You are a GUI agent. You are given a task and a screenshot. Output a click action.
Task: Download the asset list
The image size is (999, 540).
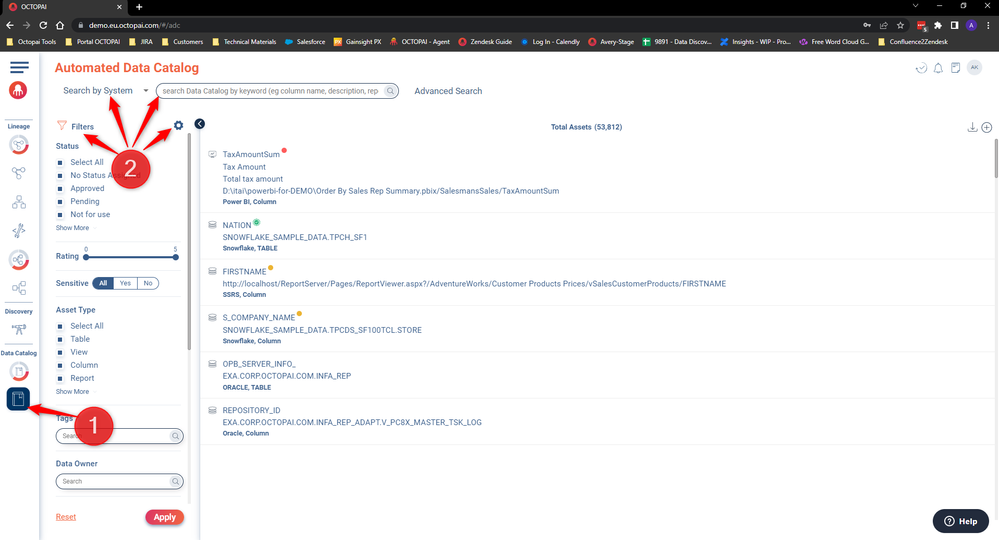click(x=972, y=127)
